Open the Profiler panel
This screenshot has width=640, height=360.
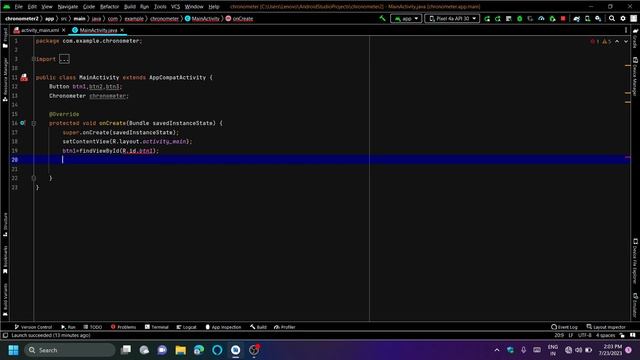pos(284,327)
